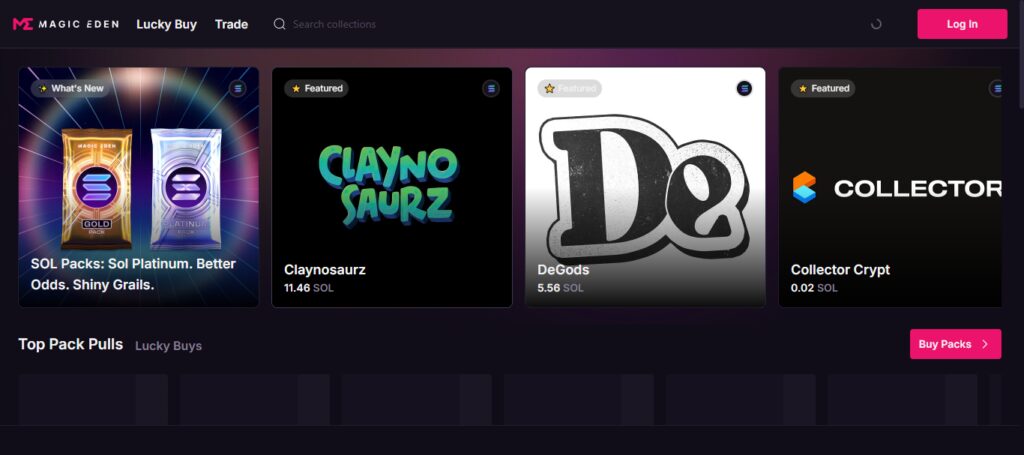Open the Lucky Buy menu
Image resolution: width=1024 pixels, height=455 pixels.
pos(167,24)
